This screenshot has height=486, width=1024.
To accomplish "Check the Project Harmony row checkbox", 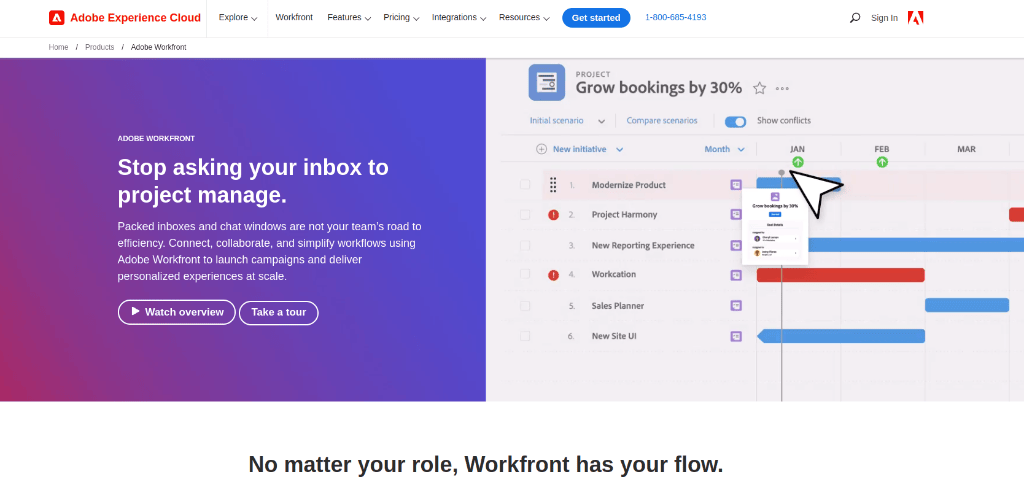I will (525, 214).
